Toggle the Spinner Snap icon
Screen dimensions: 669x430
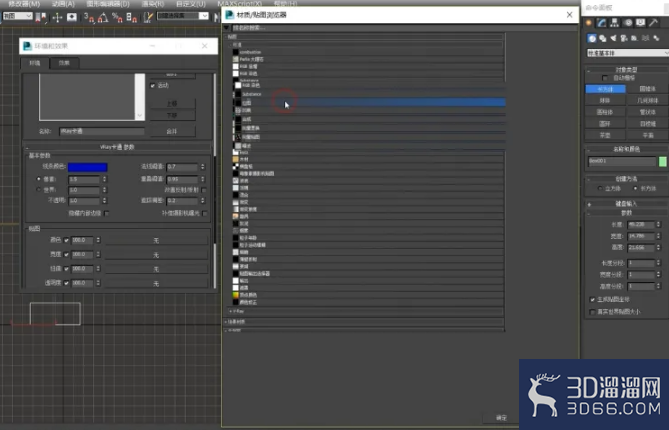[x=132, y=17]
